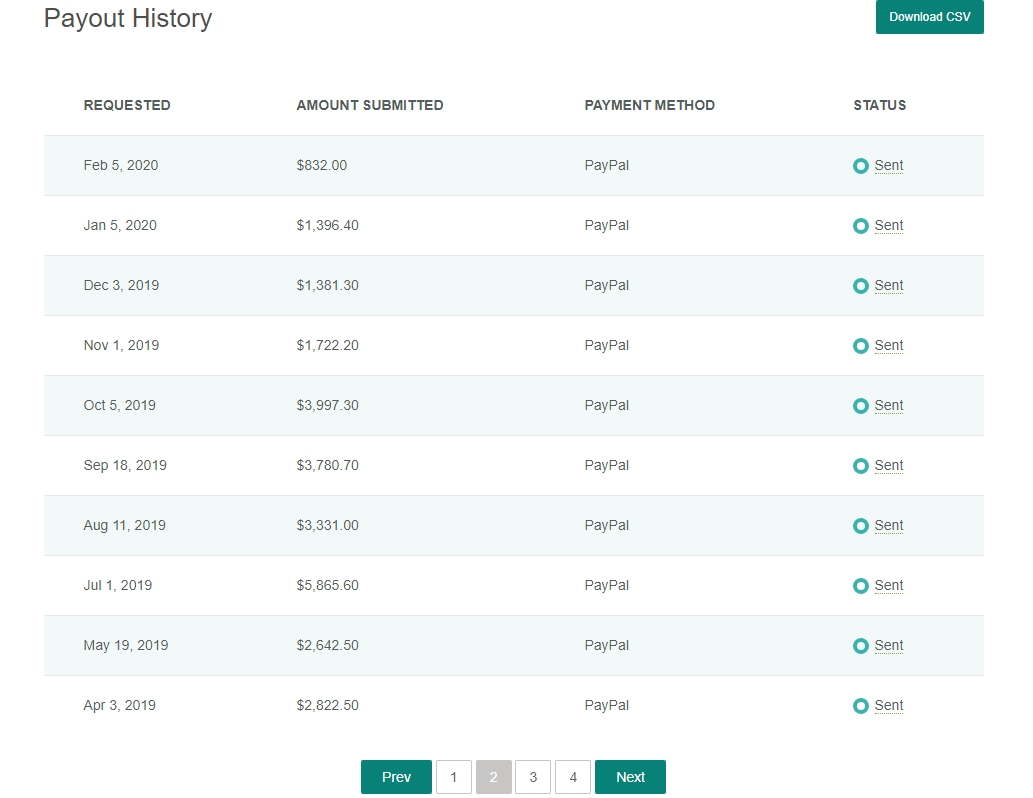Viewport: 1033px width, 798px height.
Task: Open the Sent status link for May 19, 2019
Action: pos(888,646)
